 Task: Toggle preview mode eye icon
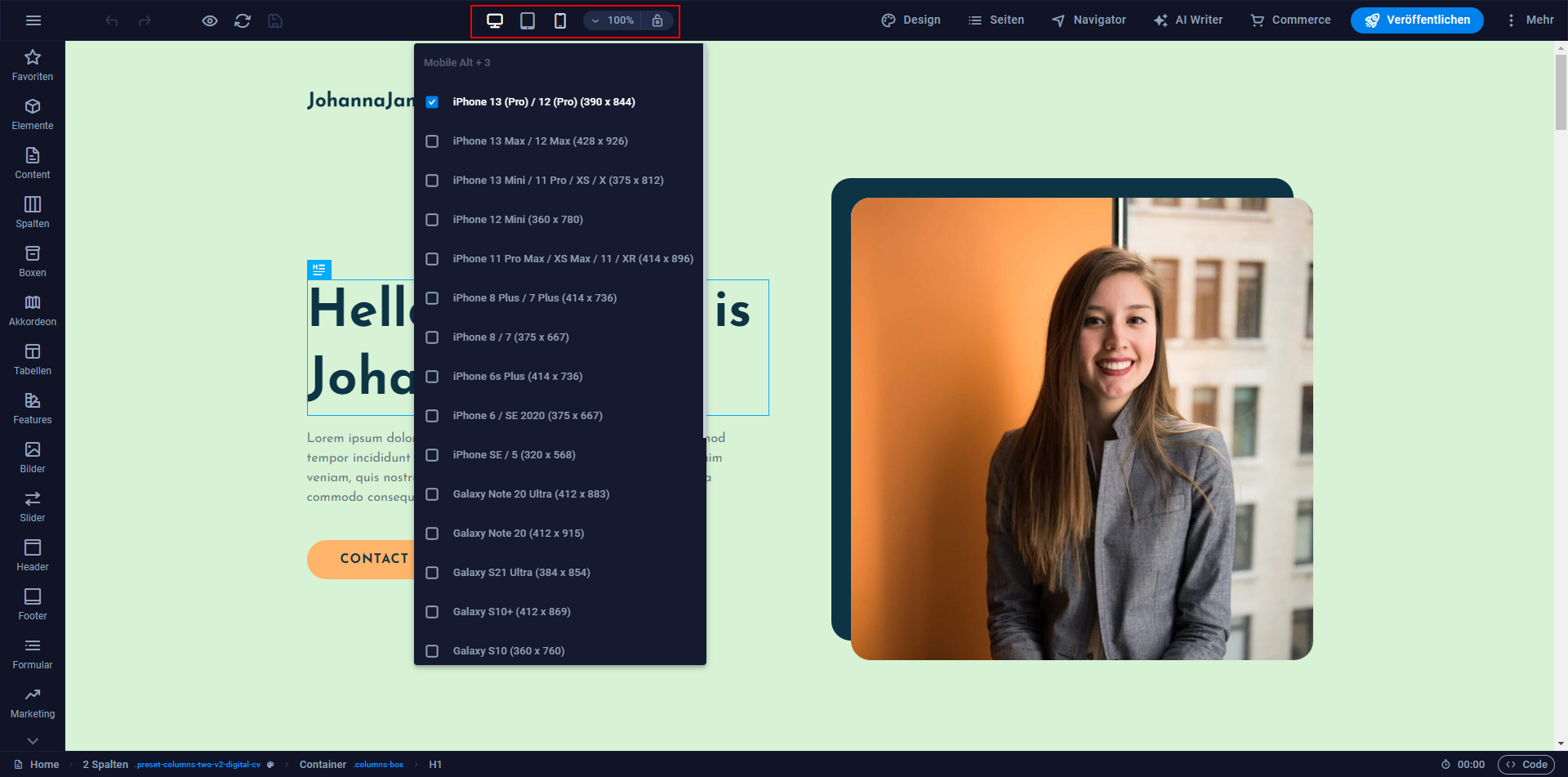point(210,20)
